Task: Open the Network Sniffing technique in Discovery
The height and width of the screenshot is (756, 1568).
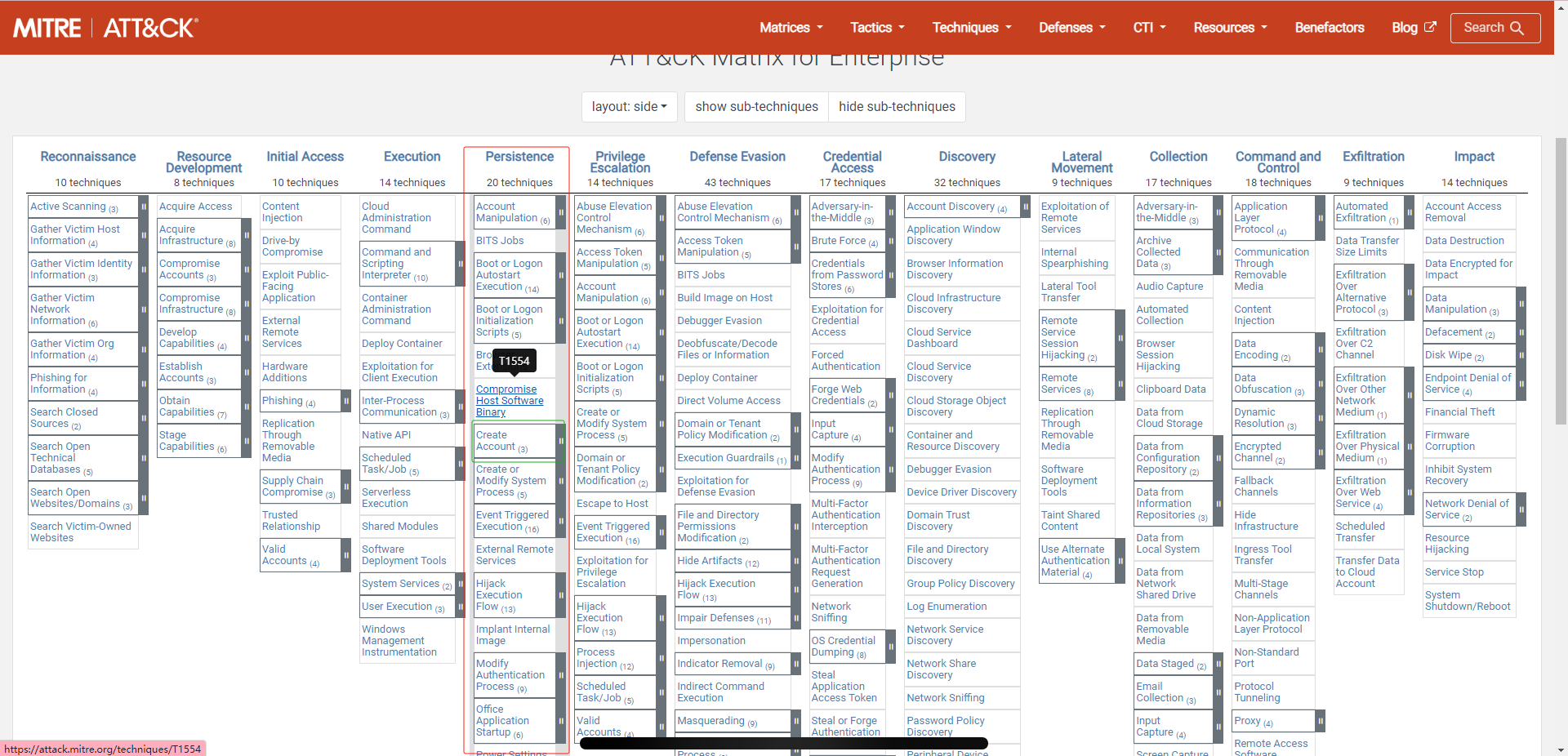Action: click(946, 698)
